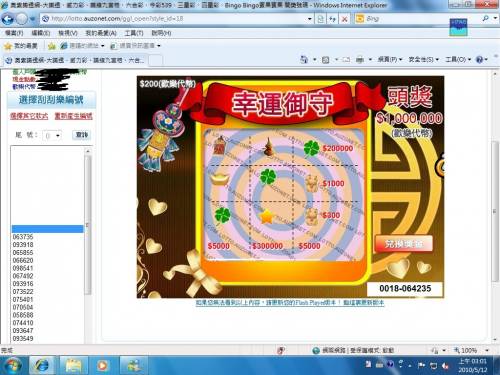This screenshot has height=375, width=500.
Task: Click the Refresh page icon
Action: coord(332,19)
